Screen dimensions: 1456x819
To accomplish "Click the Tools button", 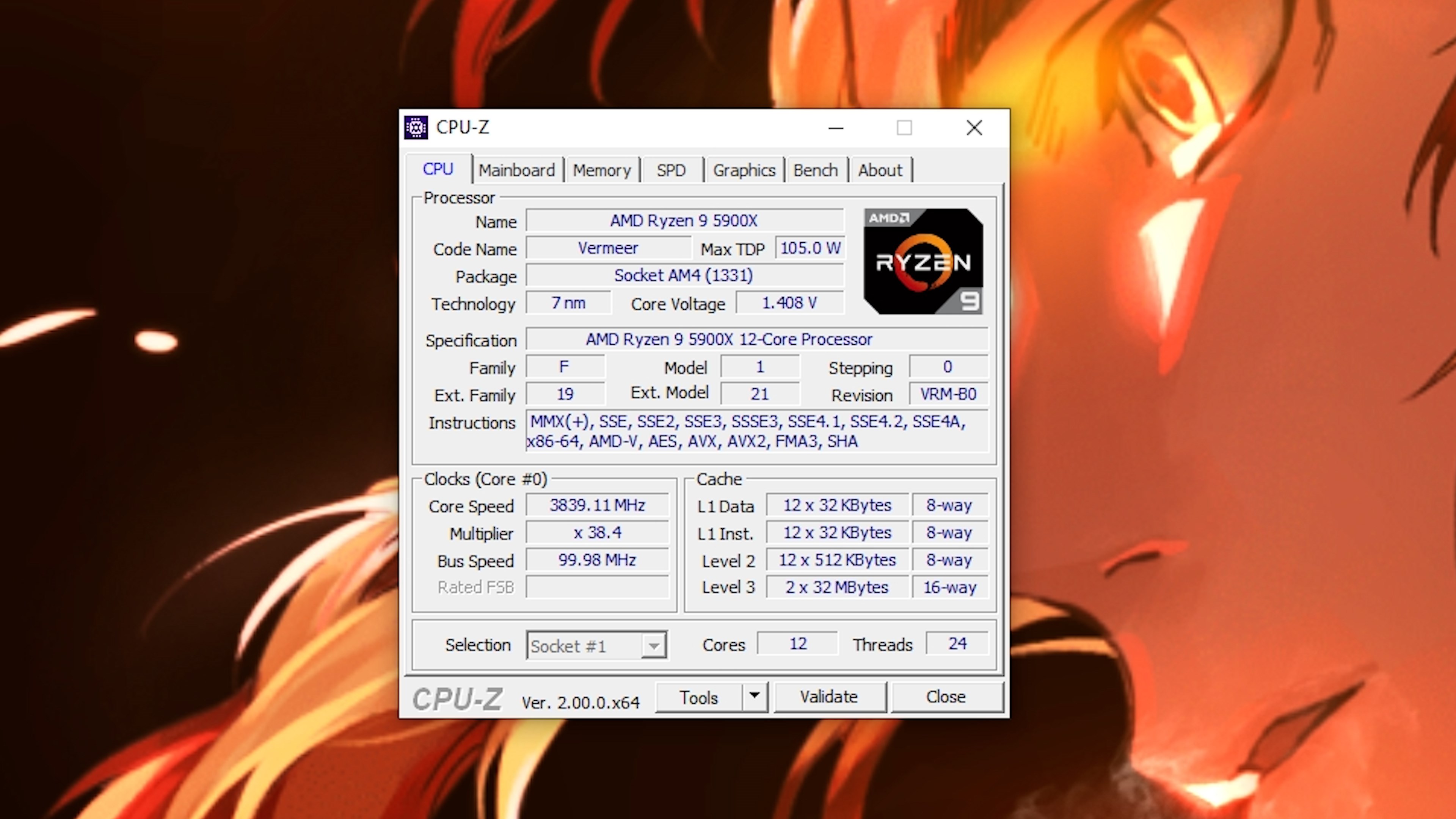I will tap(698, 697).
